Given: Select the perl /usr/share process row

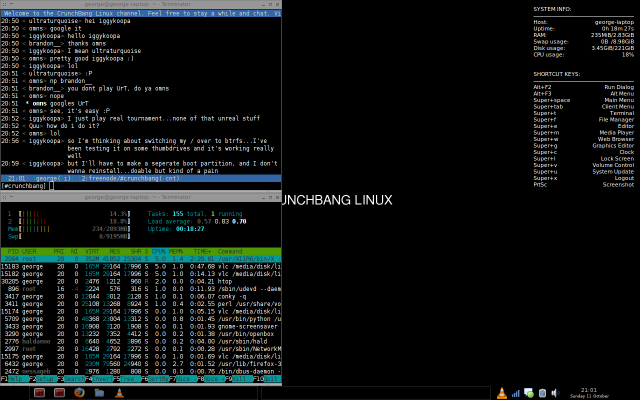Looking at the screenshot, I should click(x=141, y=304).
